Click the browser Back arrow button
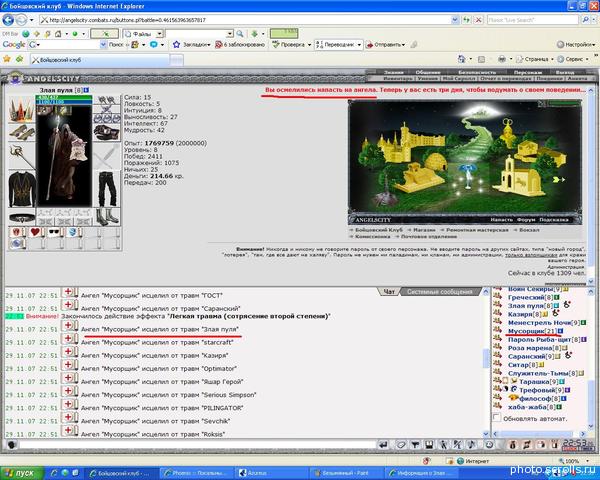The width and height of the screenshot is (600, 480). tap(8, 20)
